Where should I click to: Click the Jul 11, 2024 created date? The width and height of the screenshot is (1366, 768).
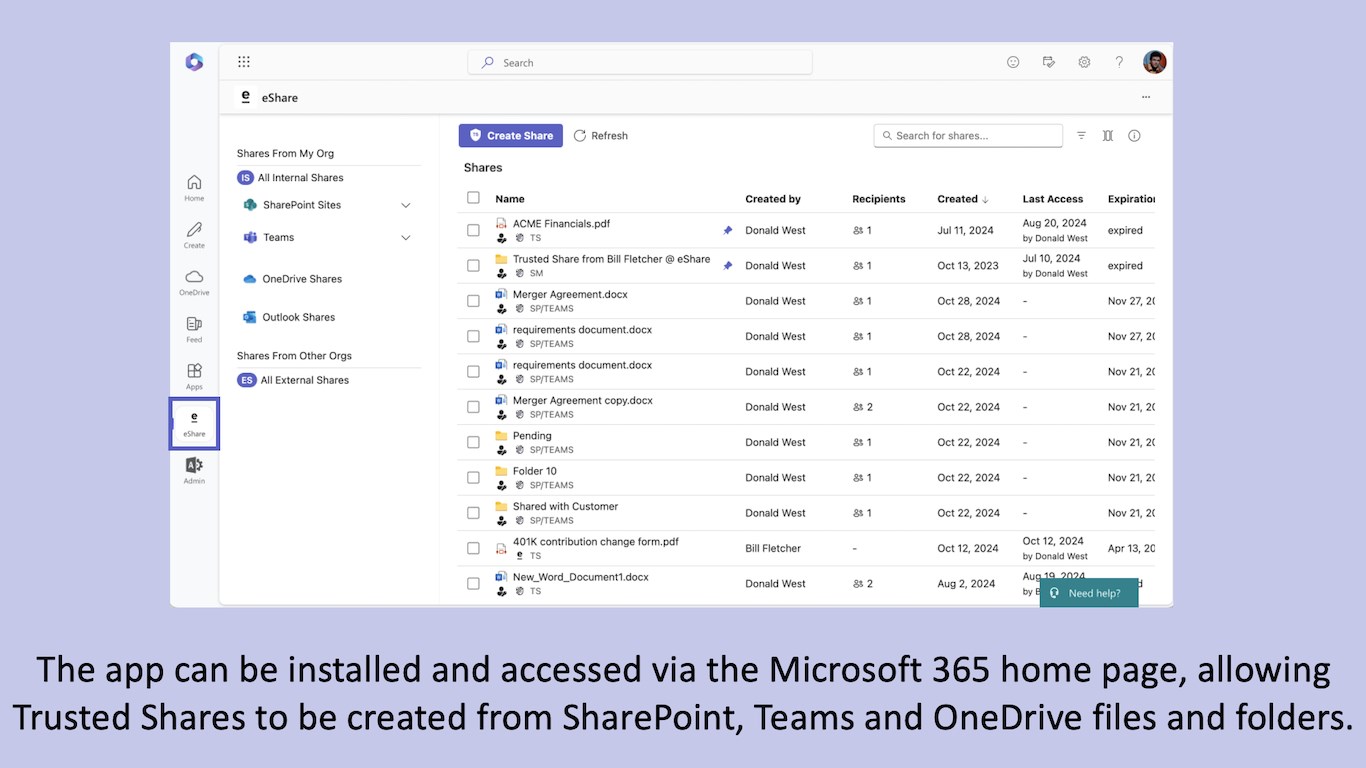pyautogui.click(x=966, y=230)
